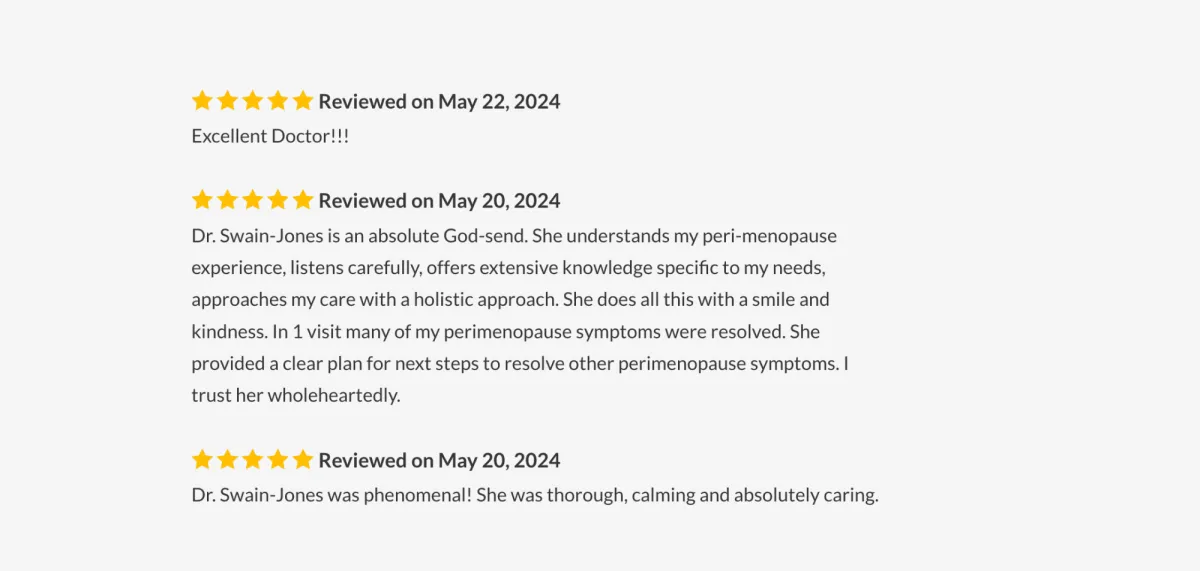The height and width of the screenshot is (571, 1200).
Task: Click the date heading above the God-send review
Action: pyautogui.click(x=439, y=200)
